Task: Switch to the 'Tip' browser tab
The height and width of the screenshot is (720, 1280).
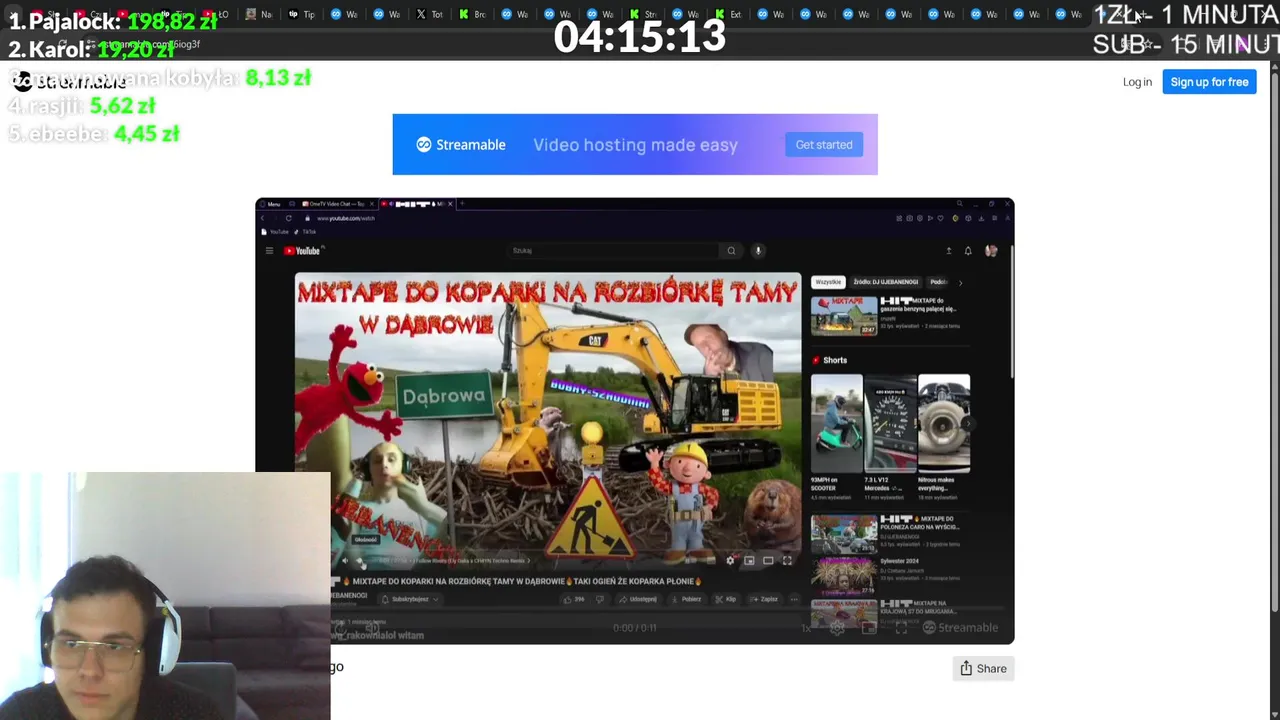Action: click(301, 14)
